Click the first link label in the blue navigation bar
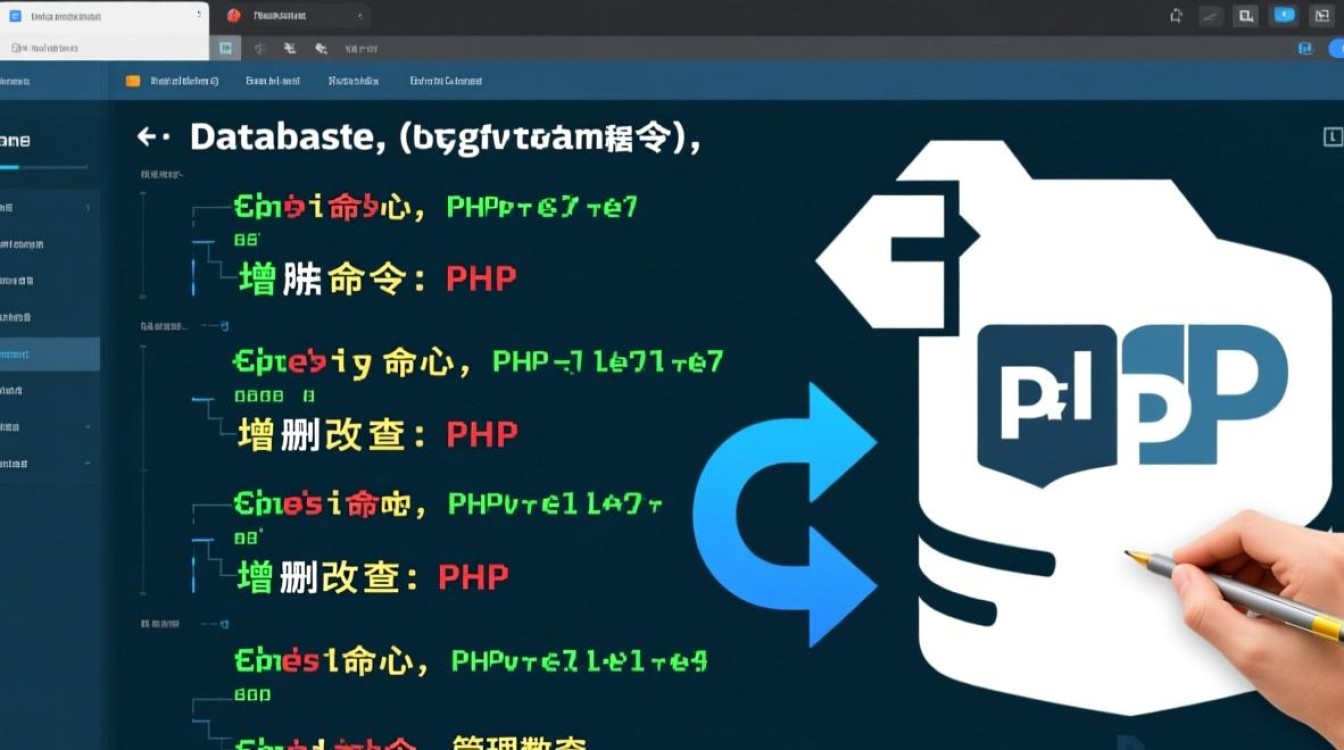Screen dimensions: 1344x750 (x=183, y=81)
